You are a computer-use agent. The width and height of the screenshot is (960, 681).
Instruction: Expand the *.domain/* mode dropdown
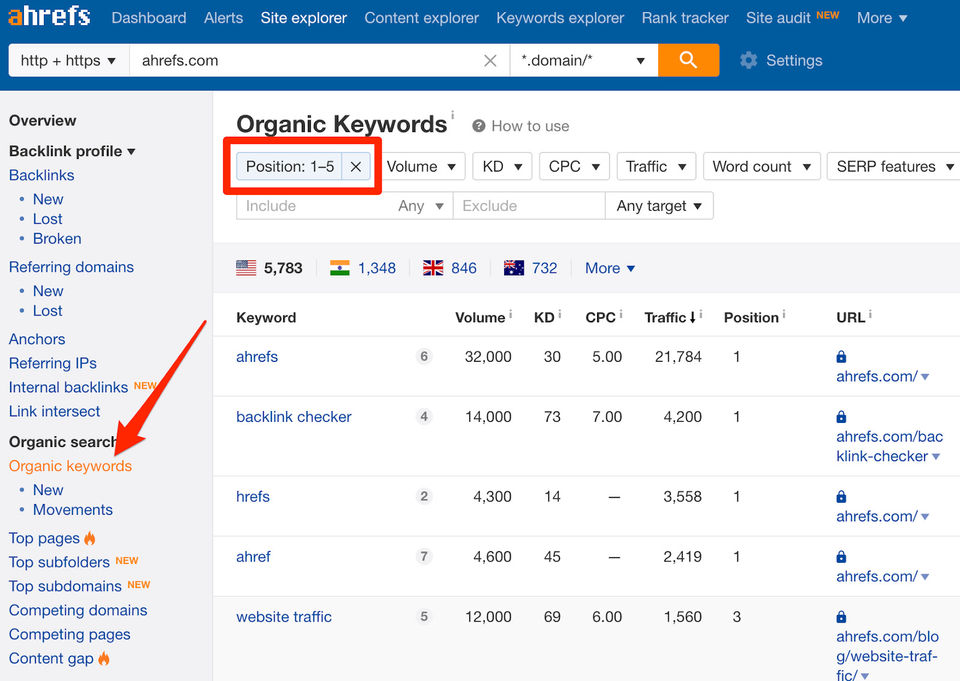click(583, 61)
